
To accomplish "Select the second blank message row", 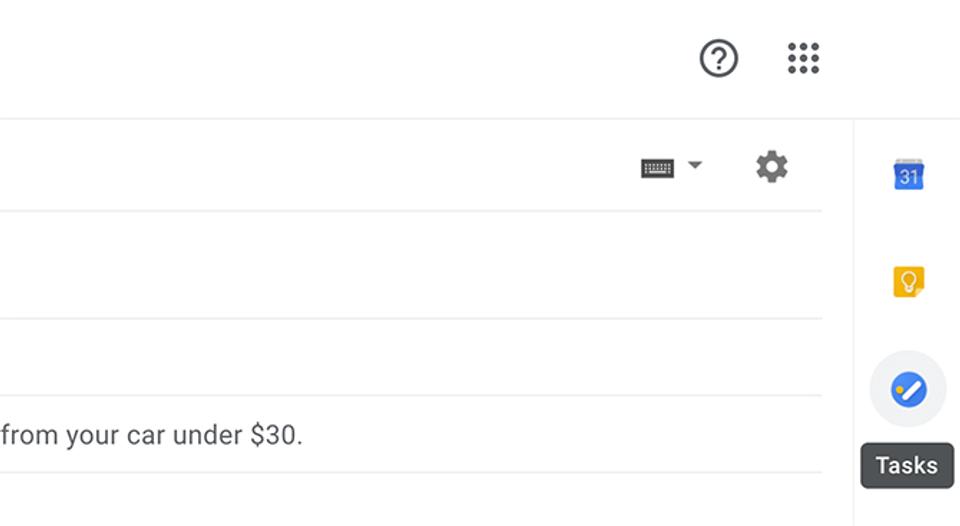I will (410, 357).
